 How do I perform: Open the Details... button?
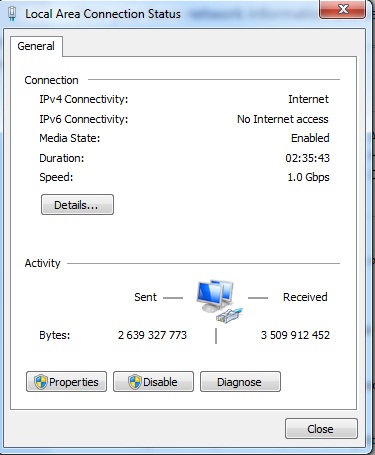tap(77, 205)
